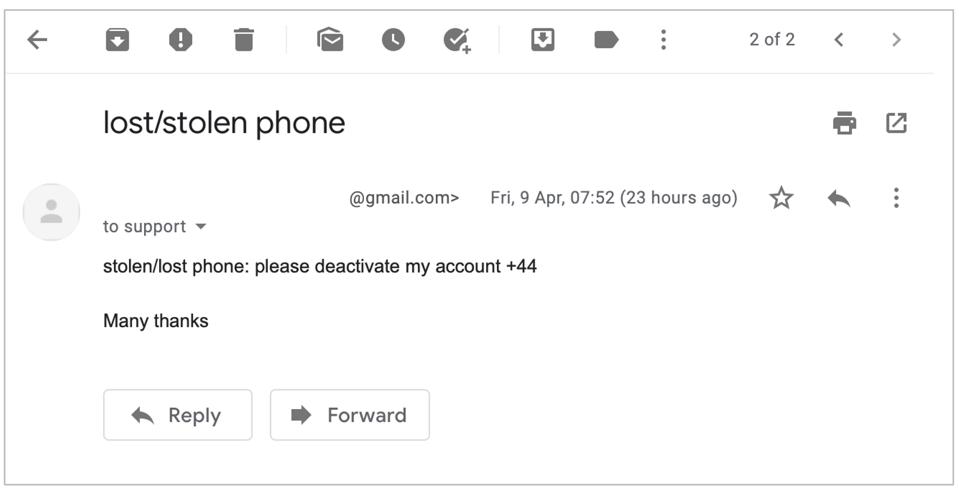Open toolbar More options menu
This screenshot has width=959, height=492.
tap(663, 40)
